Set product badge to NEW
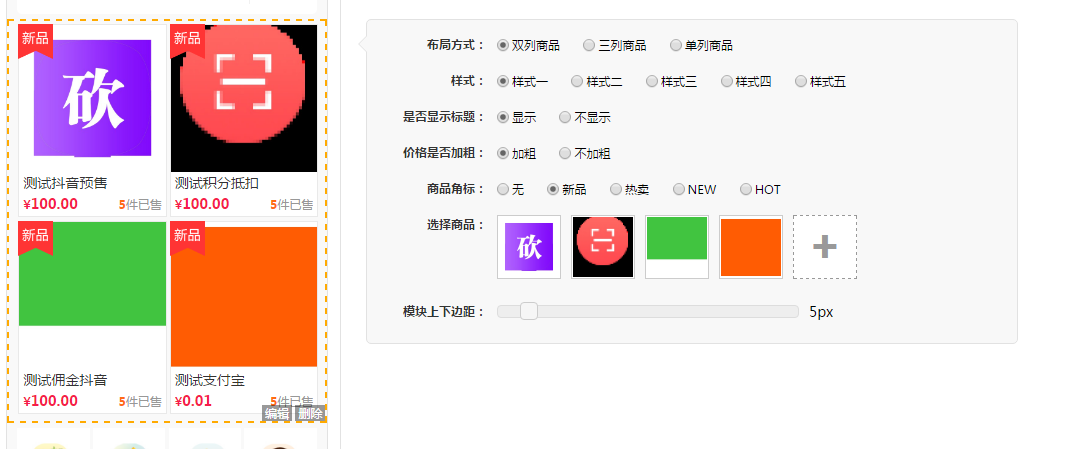Viewport: 1082px width, 449px height. point(678,189)
